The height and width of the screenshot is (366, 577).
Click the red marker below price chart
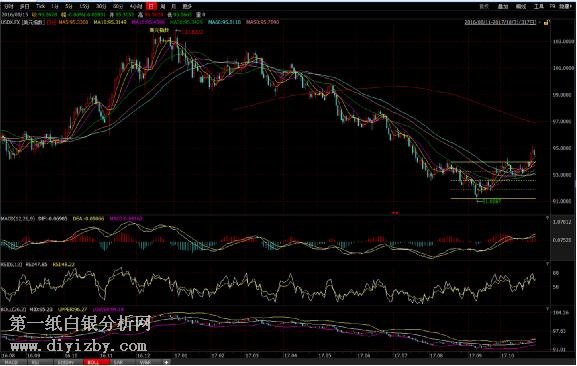395,213
